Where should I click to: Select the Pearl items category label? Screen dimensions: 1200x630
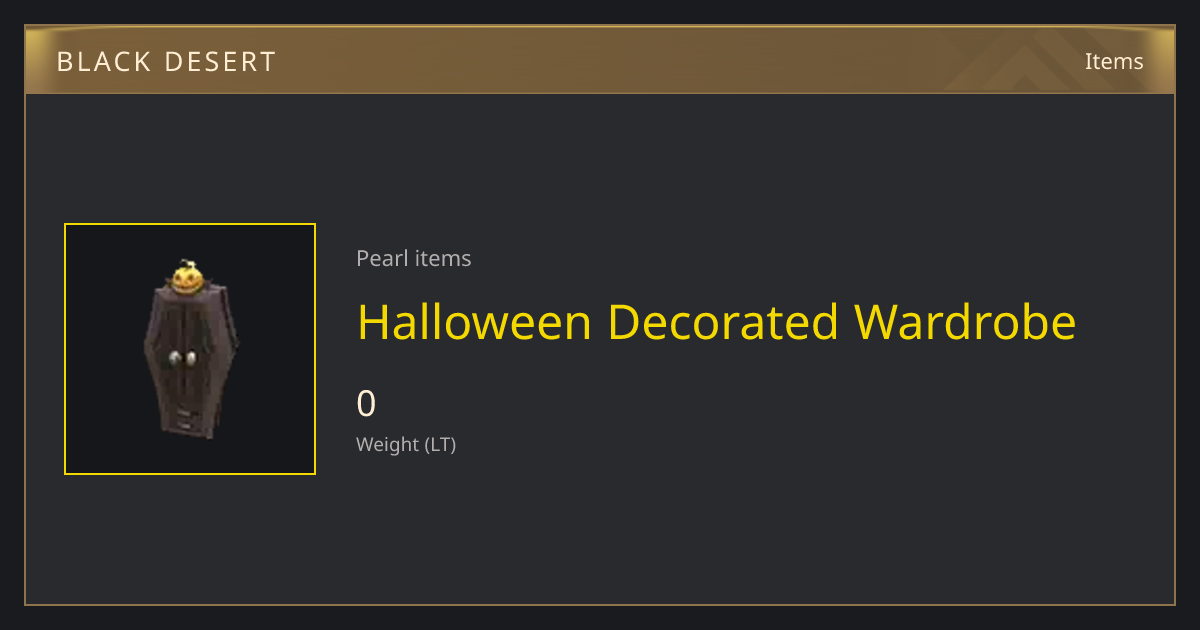(414, 258)
